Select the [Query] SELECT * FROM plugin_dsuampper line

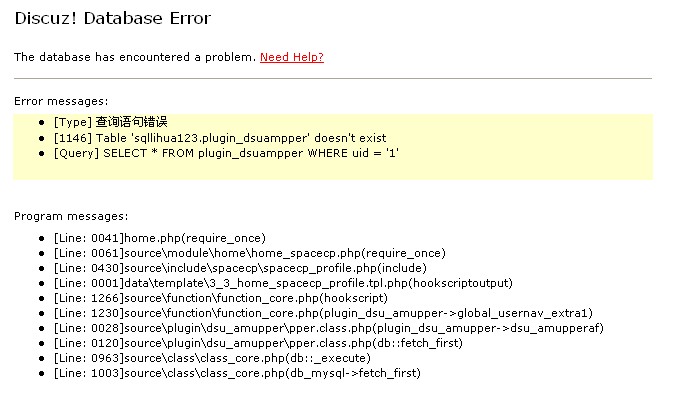click(226, 153)
